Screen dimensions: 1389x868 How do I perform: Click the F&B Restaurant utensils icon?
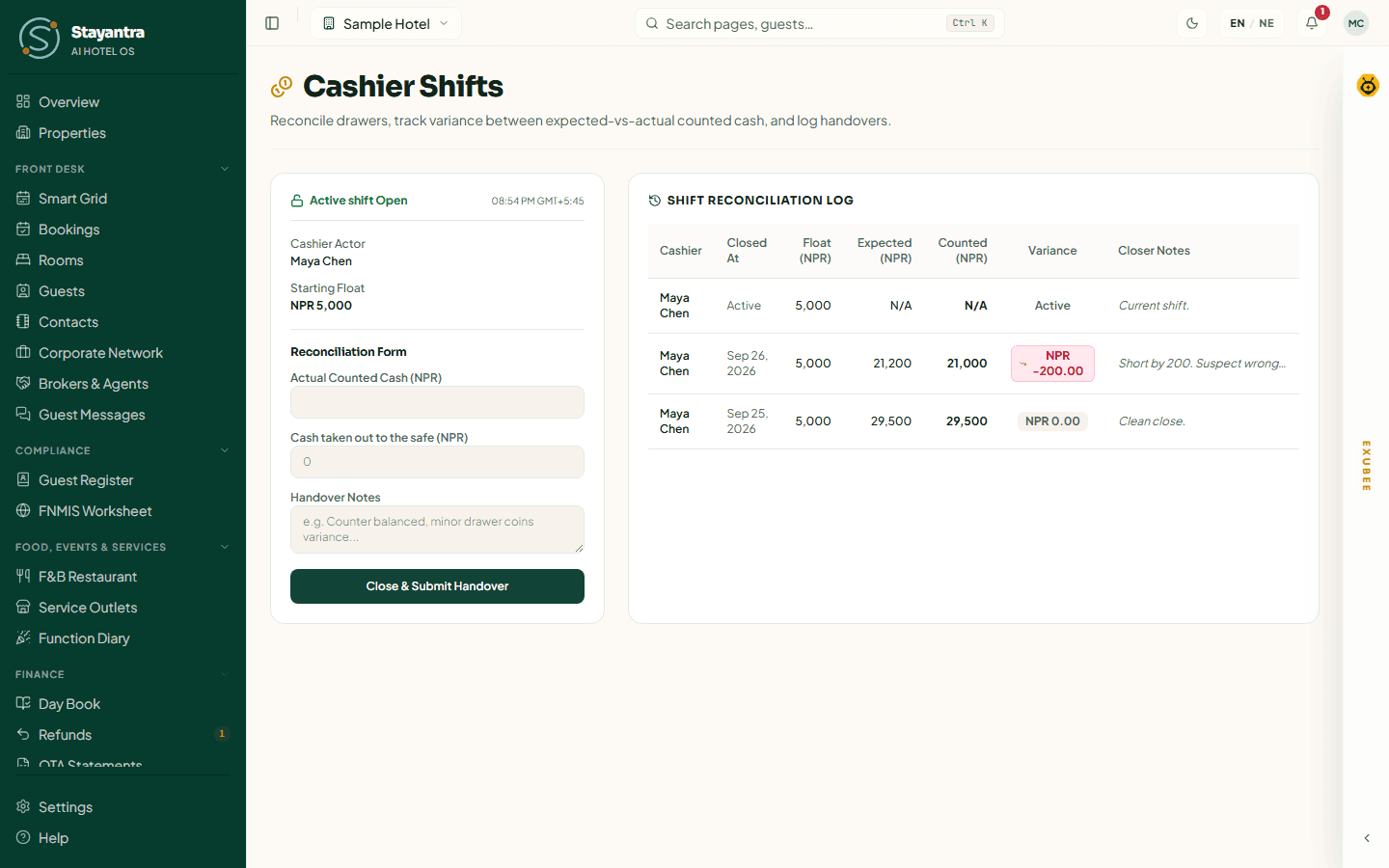[23, 576]
